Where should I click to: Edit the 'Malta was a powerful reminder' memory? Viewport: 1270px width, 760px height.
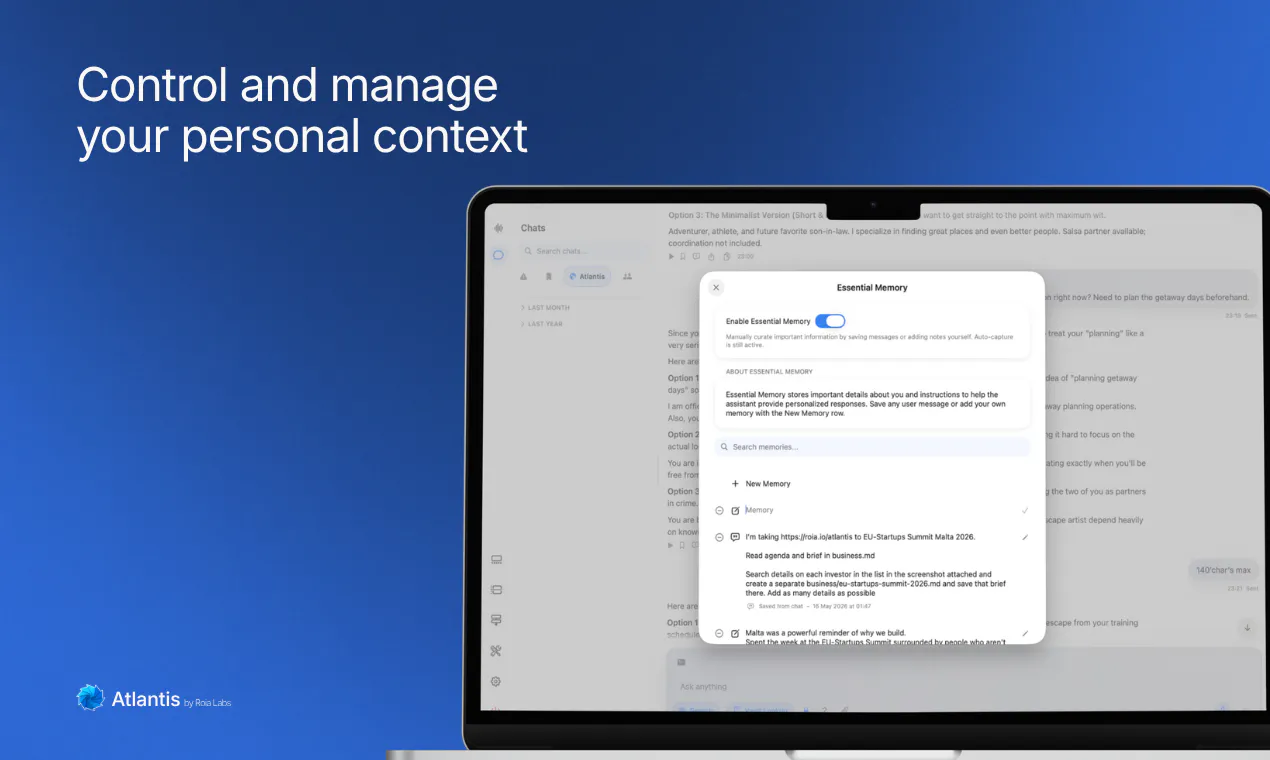[1025, 633]
